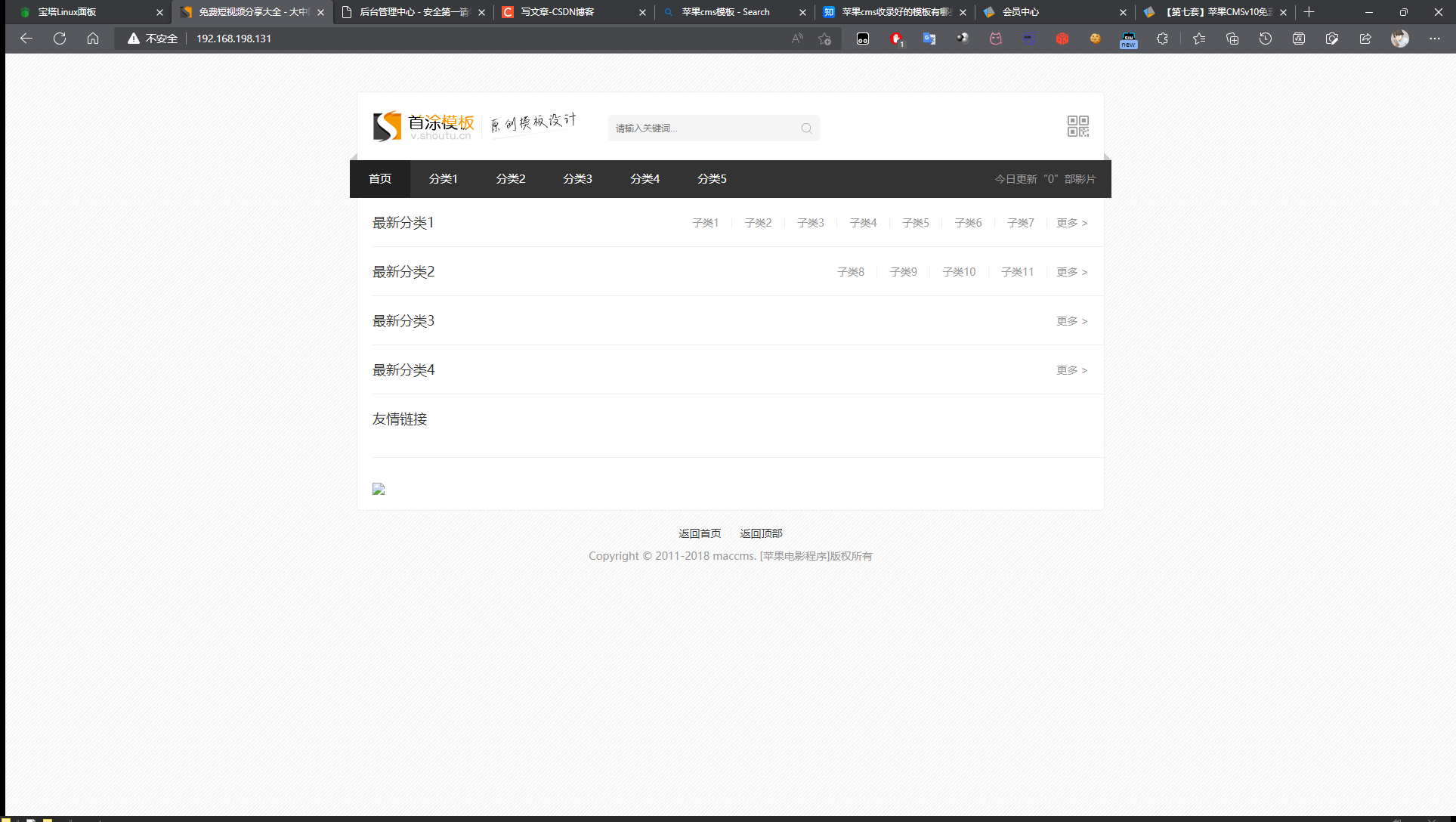This screenshot has height=822, width=1456.
Task: Open the math solver tool
Action: point(1299,39)
